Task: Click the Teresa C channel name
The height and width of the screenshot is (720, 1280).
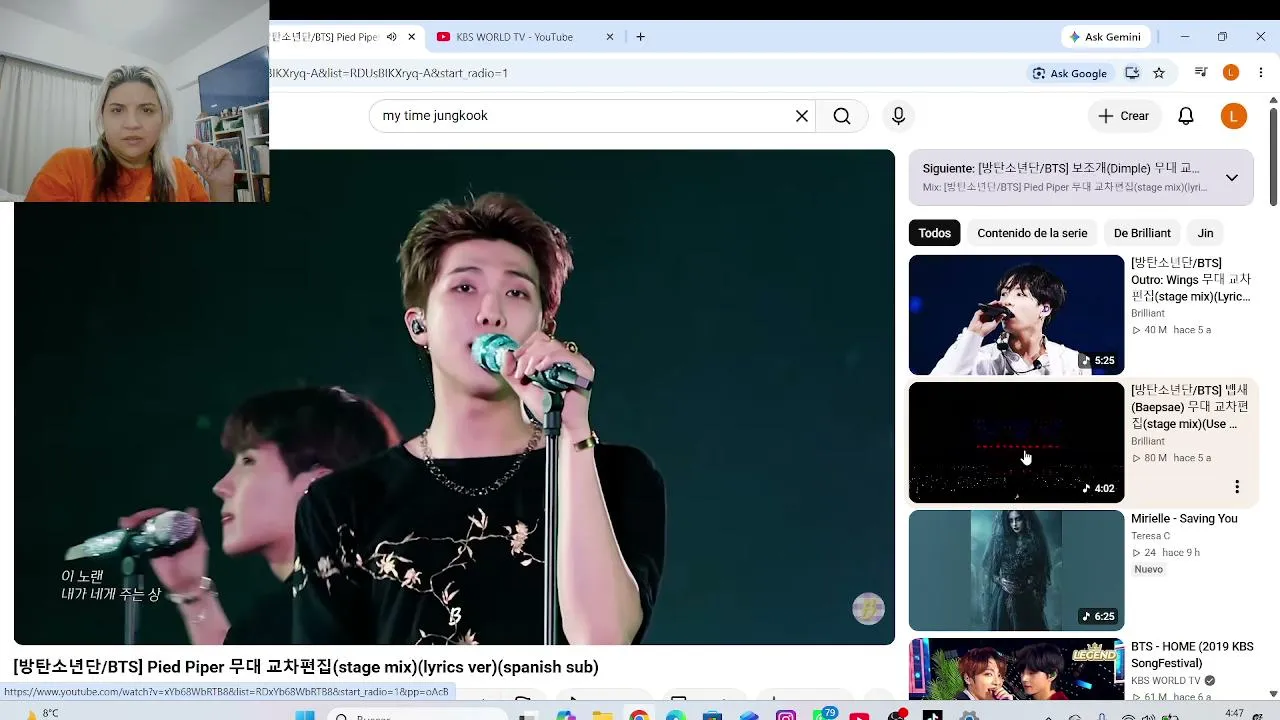Action: tap(1150, 536)
